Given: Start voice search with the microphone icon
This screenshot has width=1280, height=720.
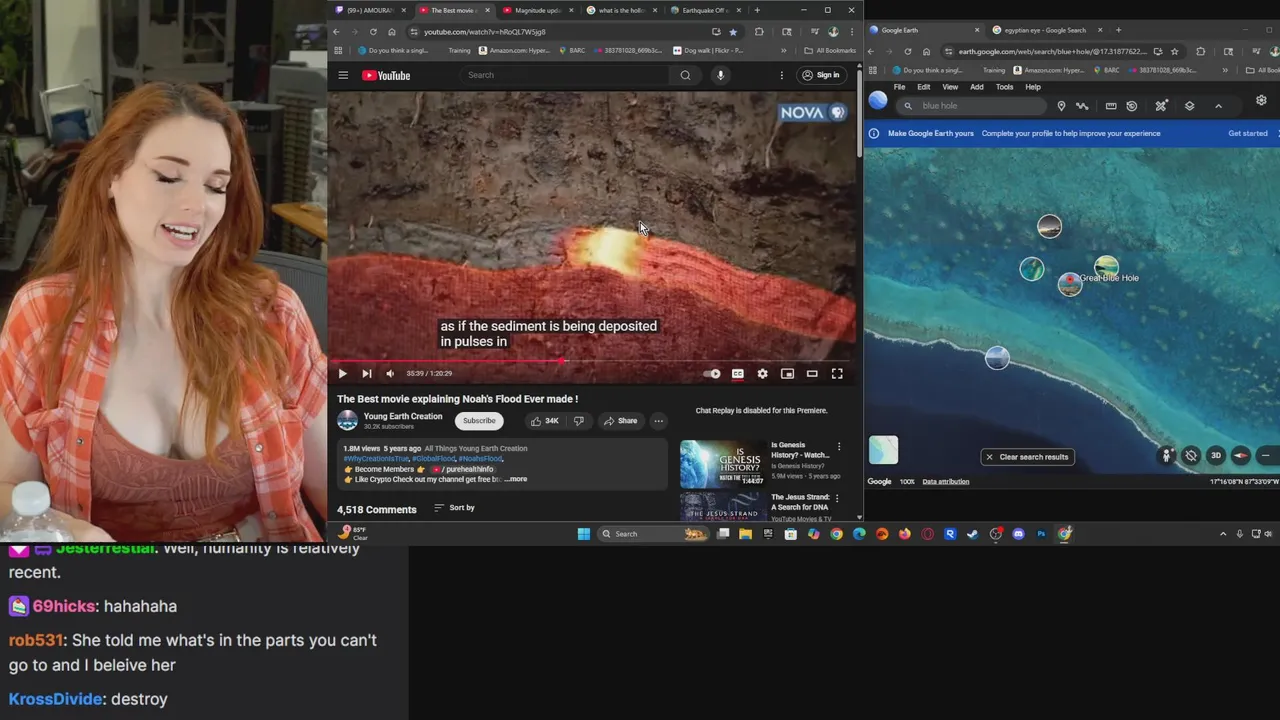Looking at the screenshot, I should [x=720, y=75].
